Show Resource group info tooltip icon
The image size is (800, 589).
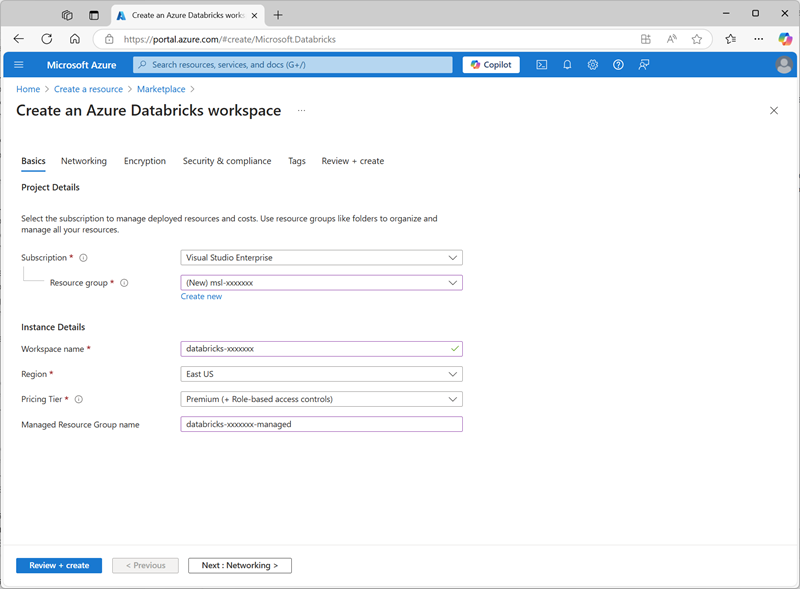pyautogui.click(x=124, y=283)
